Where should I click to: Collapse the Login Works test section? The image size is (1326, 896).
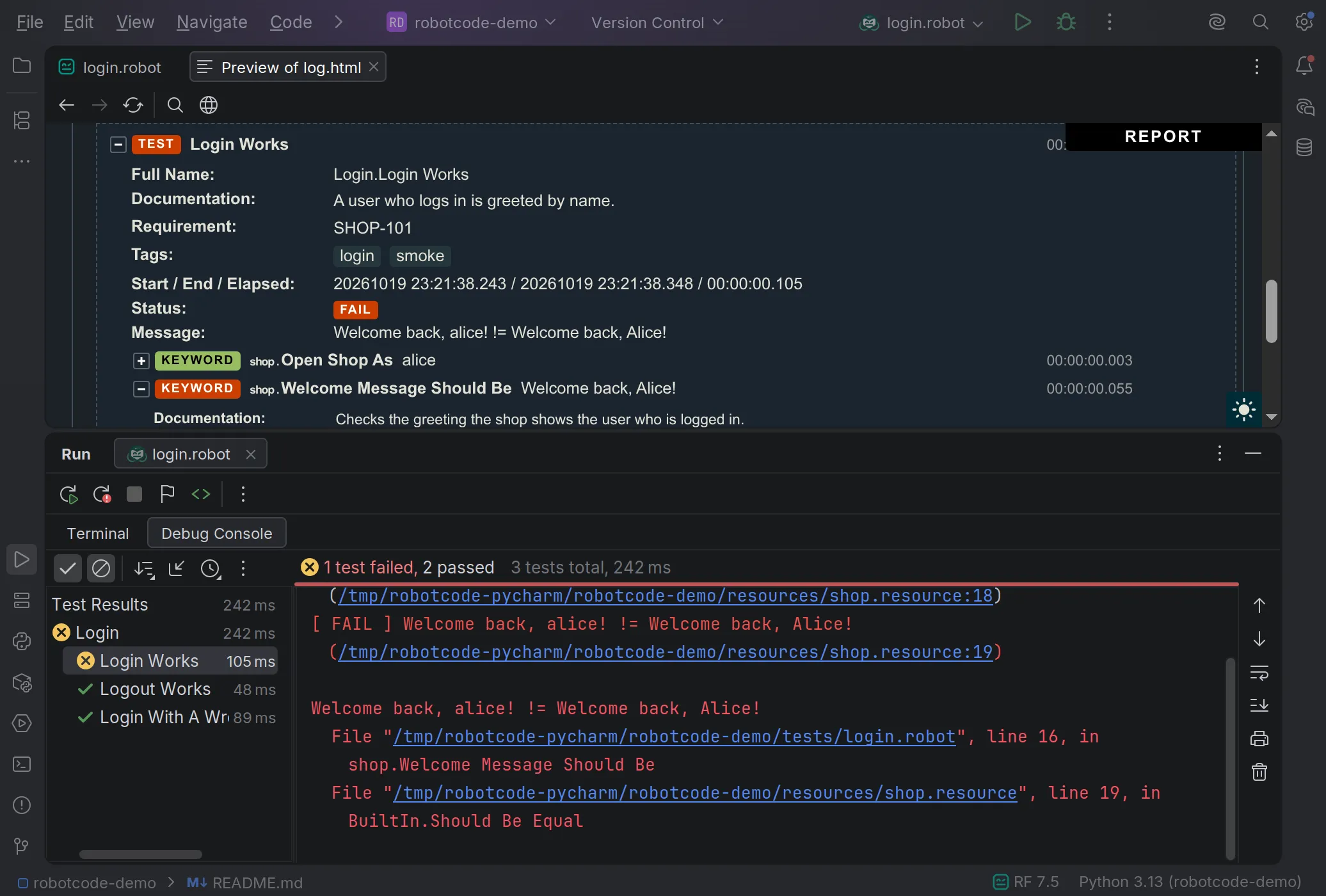point(118,145)
